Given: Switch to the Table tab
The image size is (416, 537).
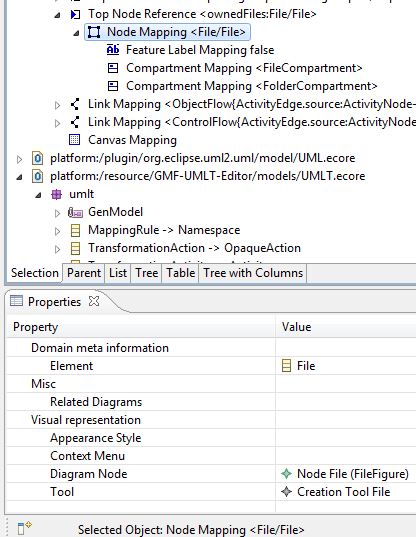Looking at the screenshot, I should pyautogui.click(x=180, y=273).
